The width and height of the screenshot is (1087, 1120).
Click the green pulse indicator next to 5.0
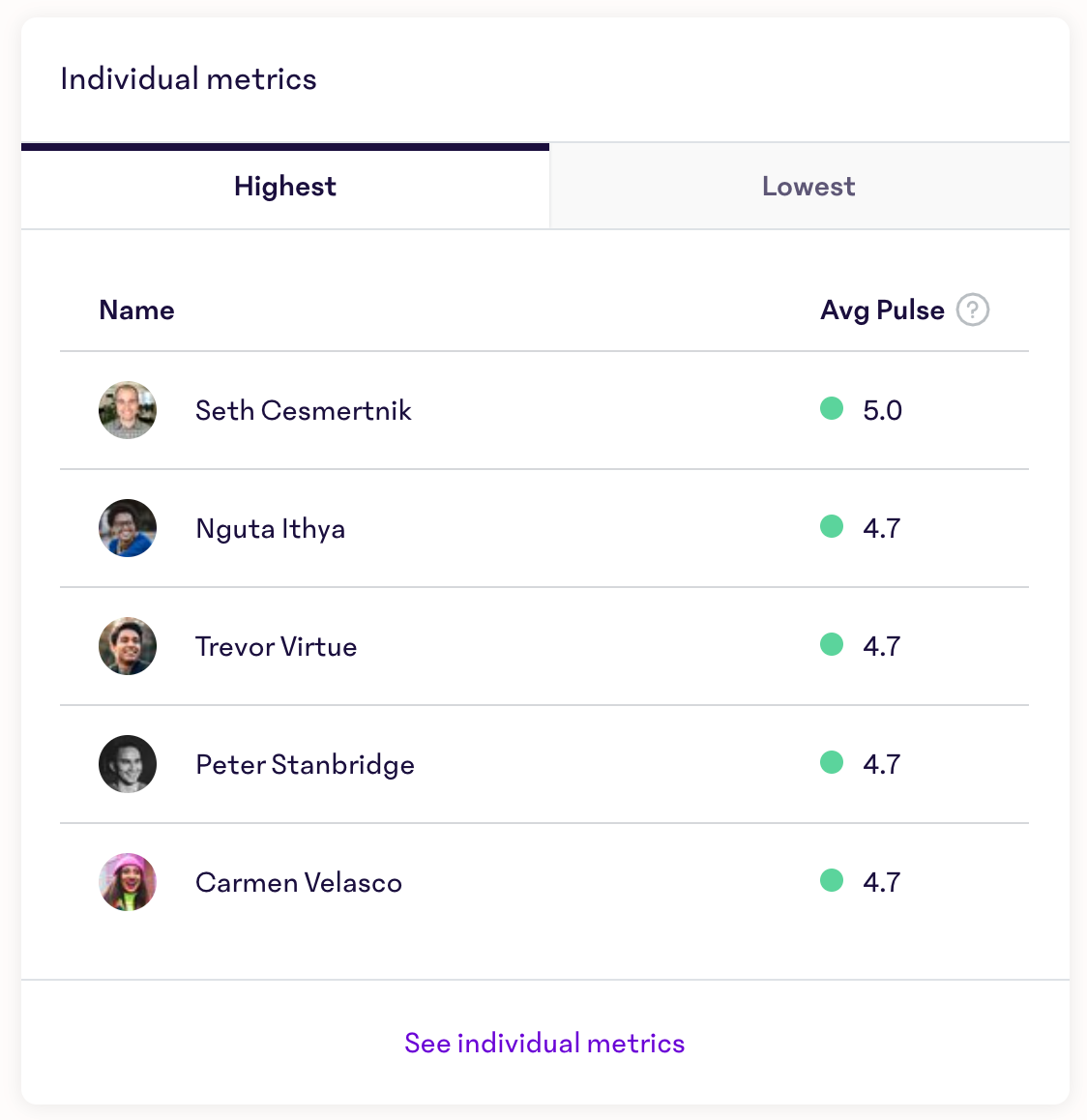(831, 409)
